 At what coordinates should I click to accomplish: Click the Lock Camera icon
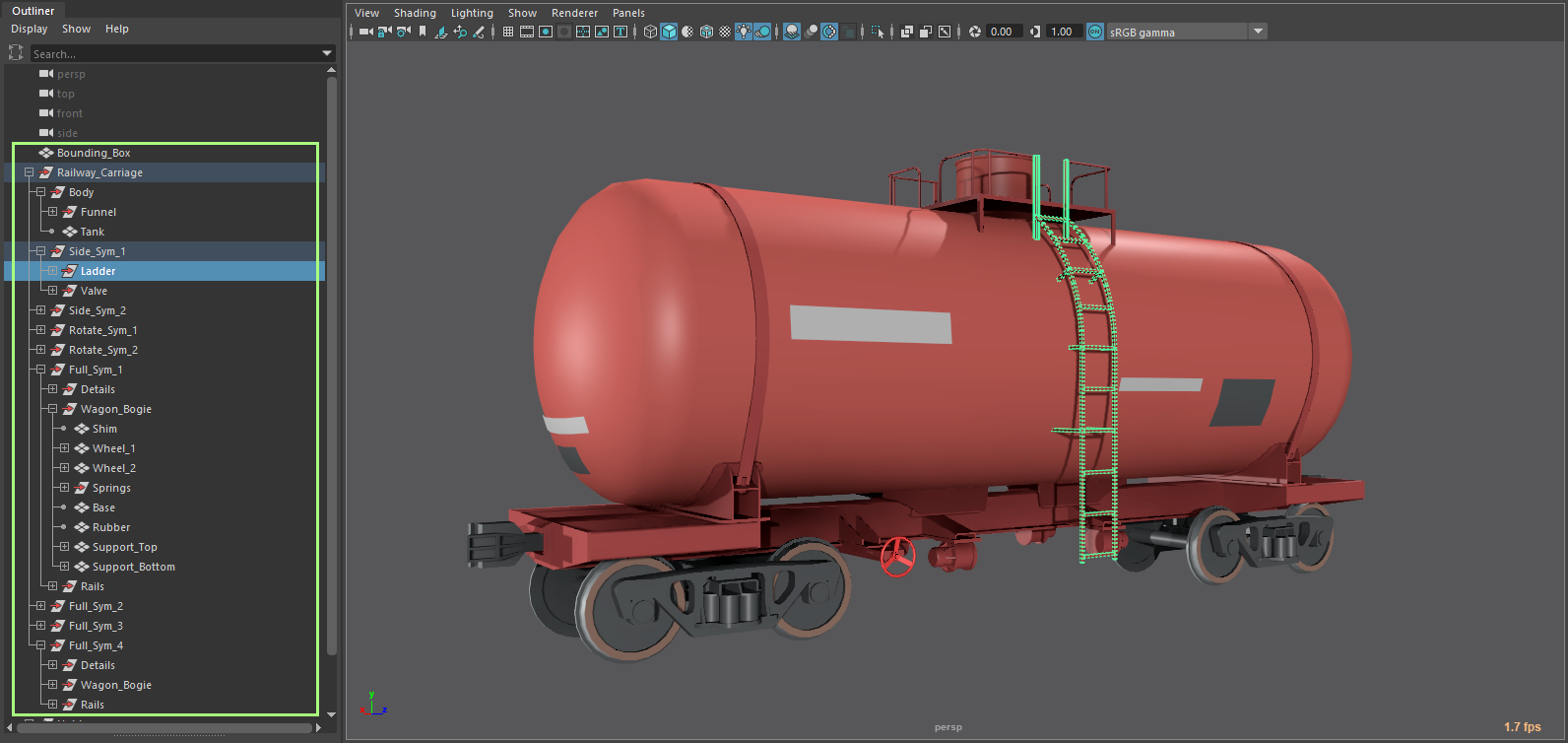click(385, 32)
